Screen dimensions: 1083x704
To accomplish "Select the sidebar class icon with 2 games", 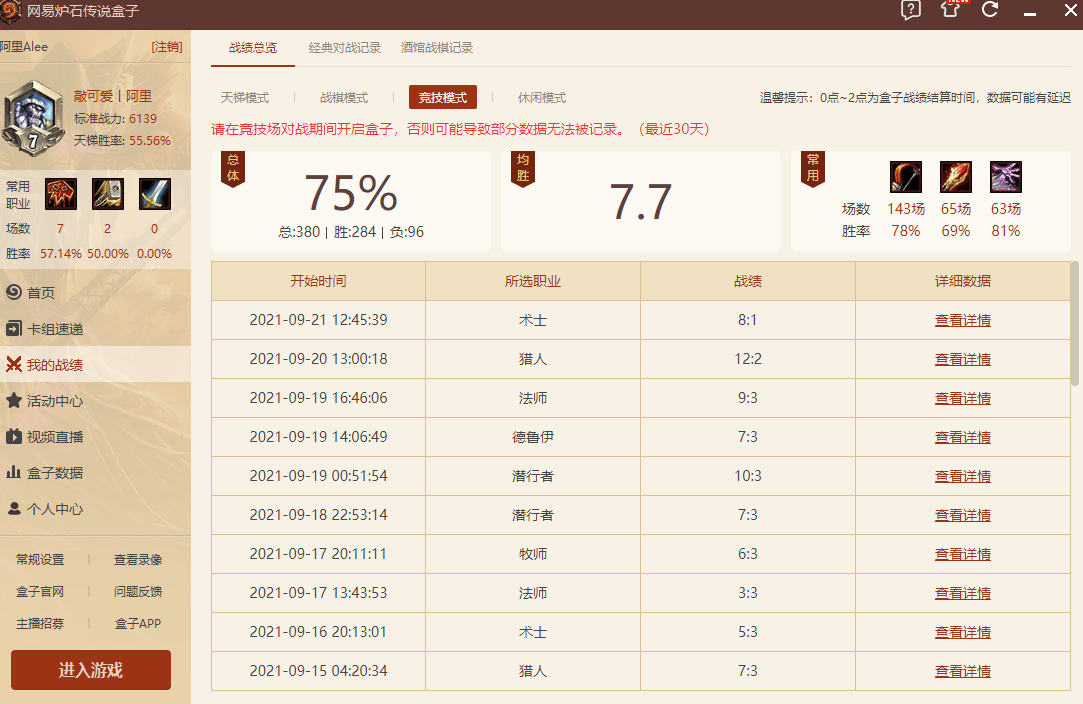I will point(108,194).
